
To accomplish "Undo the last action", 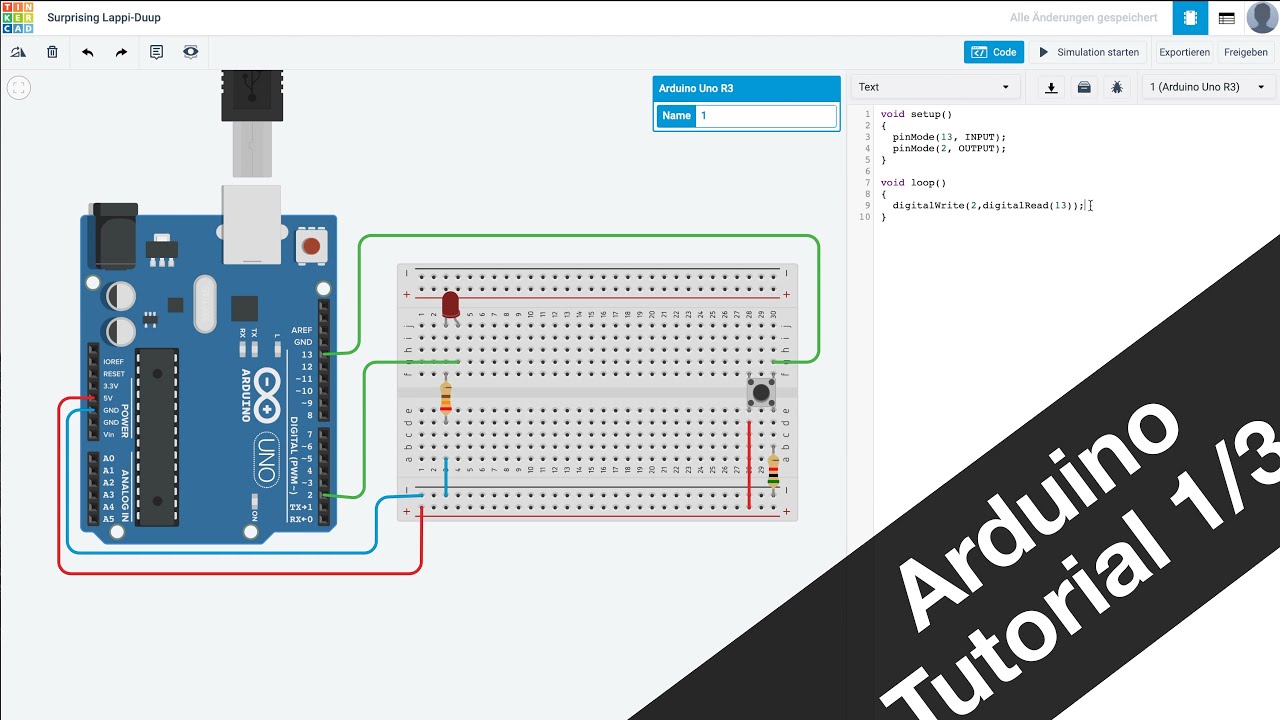I will tap(87, 52).
